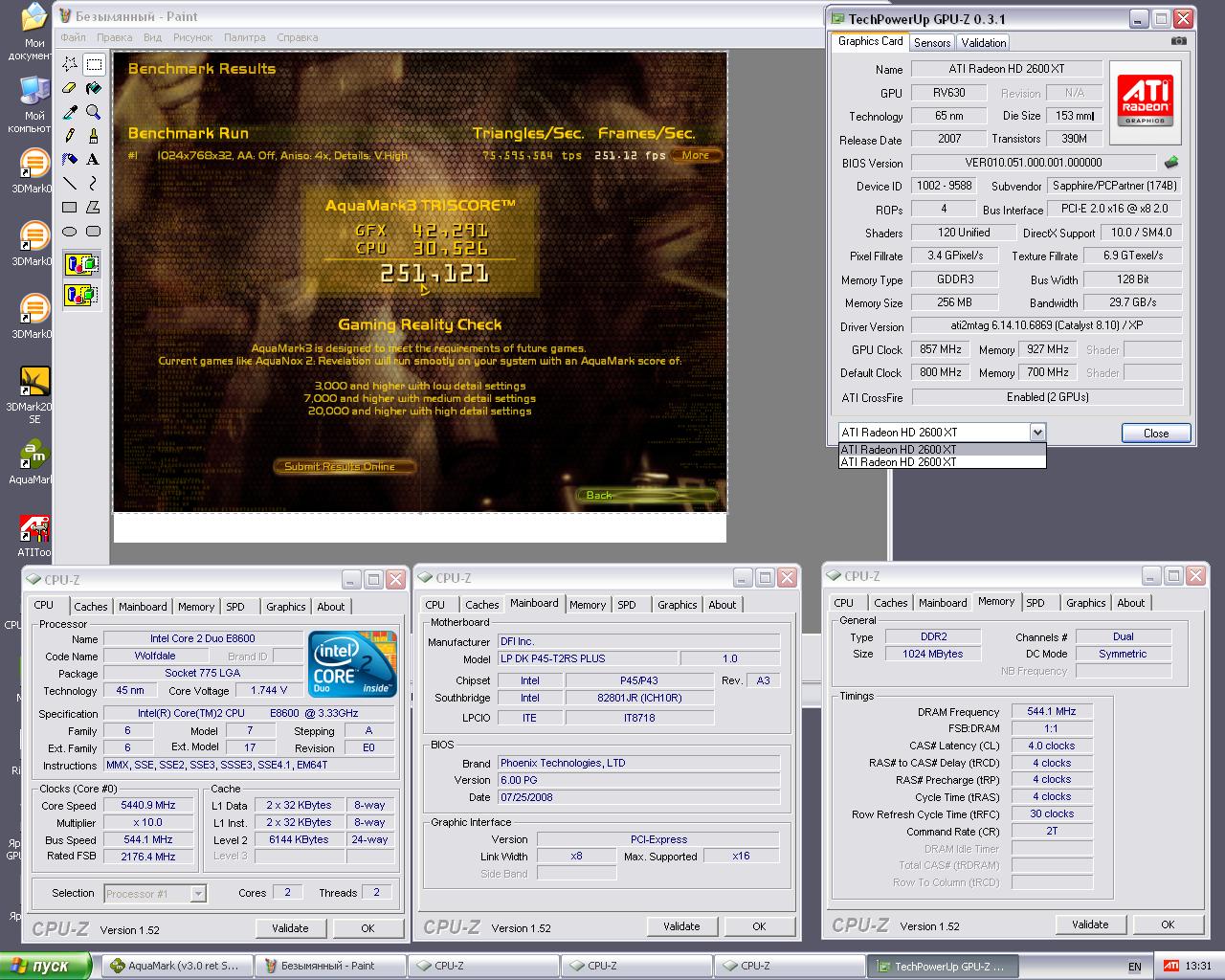This screenshot has height=980, width=1225.
Task: Pick the Rounded rectangle tool
Action: 94,231
